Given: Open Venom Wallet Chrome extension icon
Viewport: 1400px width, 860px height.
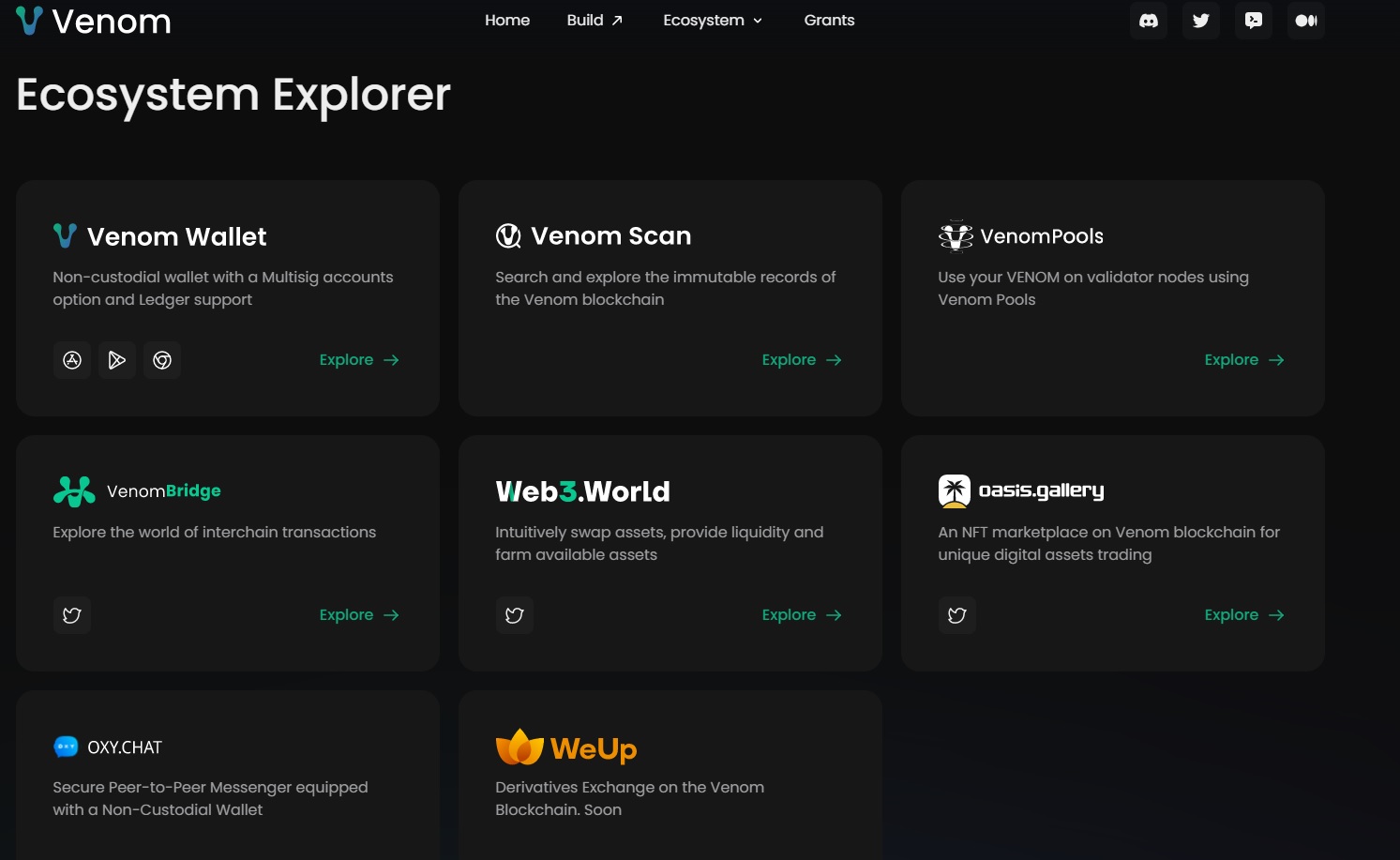Looking at the screenshot, I should tap(162, 360).
